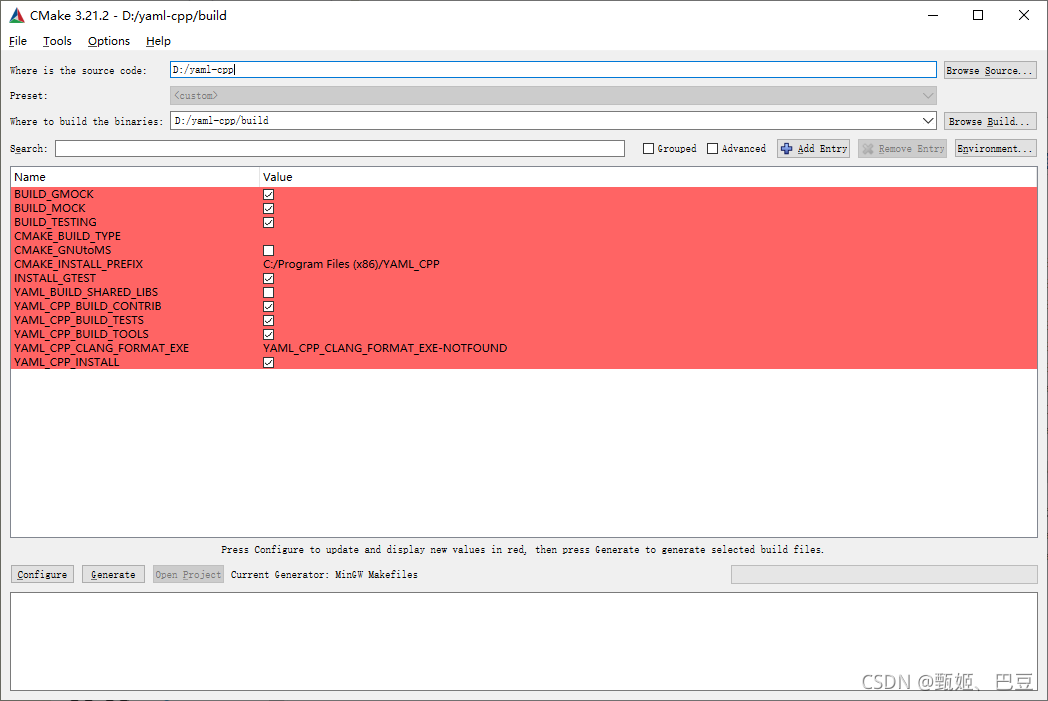Open the Preset dropdown
Screen dimensions: 1048x701
click(x=930, y=95)
